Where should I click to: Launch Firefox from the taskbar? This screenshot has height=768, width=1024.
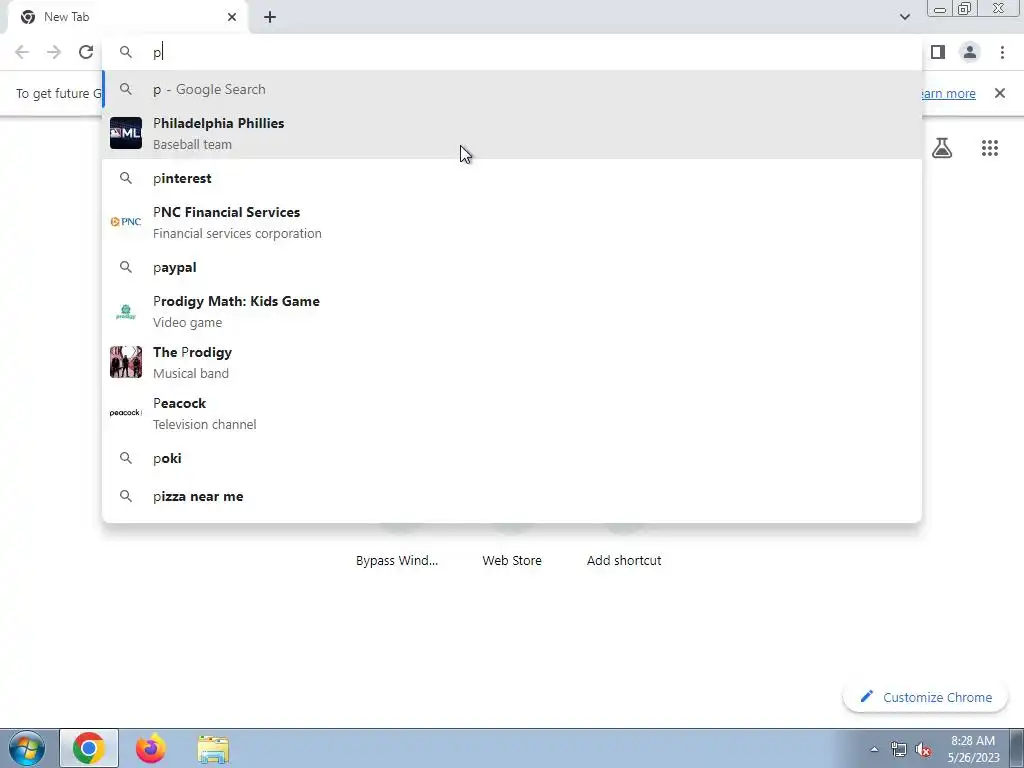pos(150,748)
